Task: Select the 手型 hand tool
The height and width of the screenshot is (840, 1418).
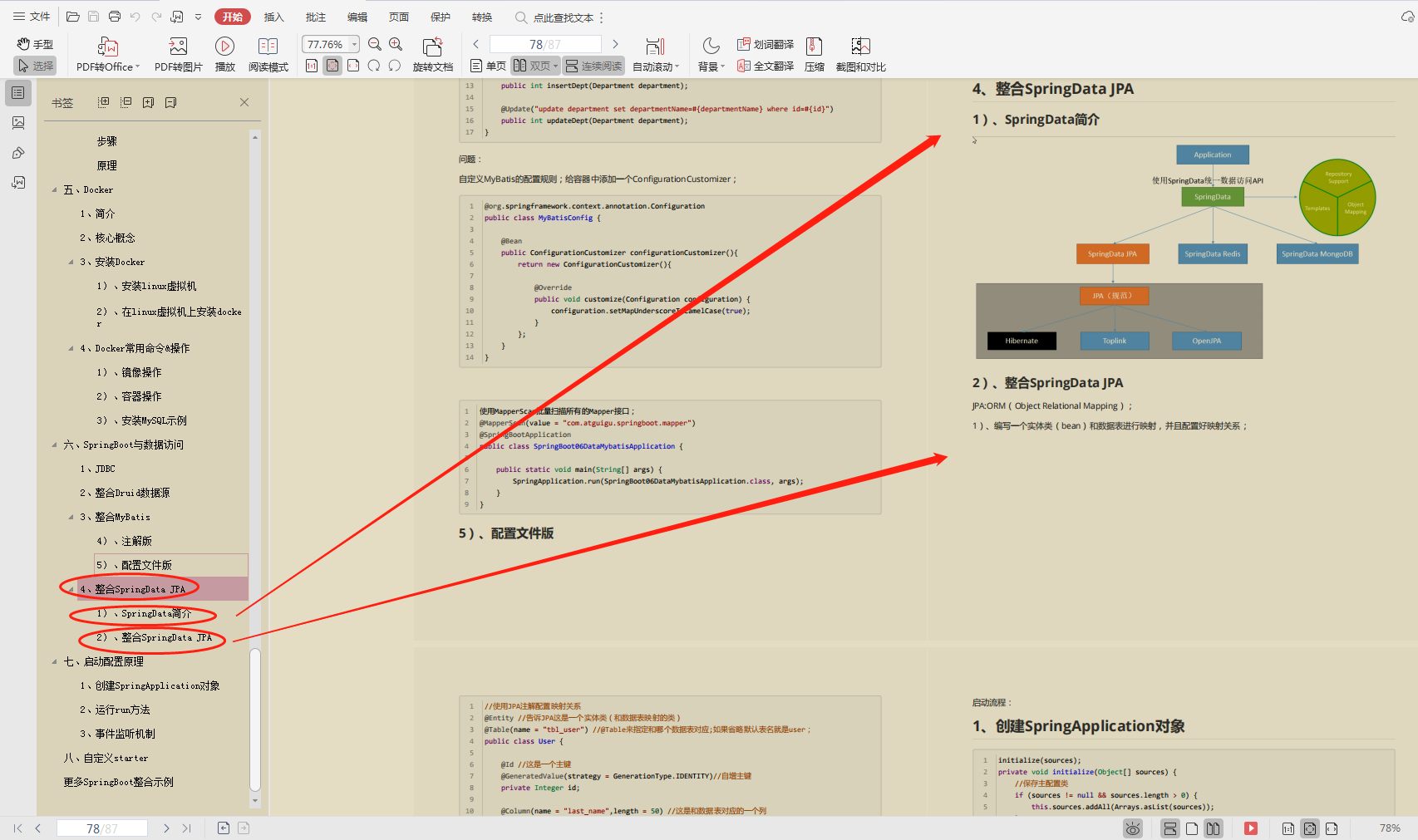Action: (35, 44)
